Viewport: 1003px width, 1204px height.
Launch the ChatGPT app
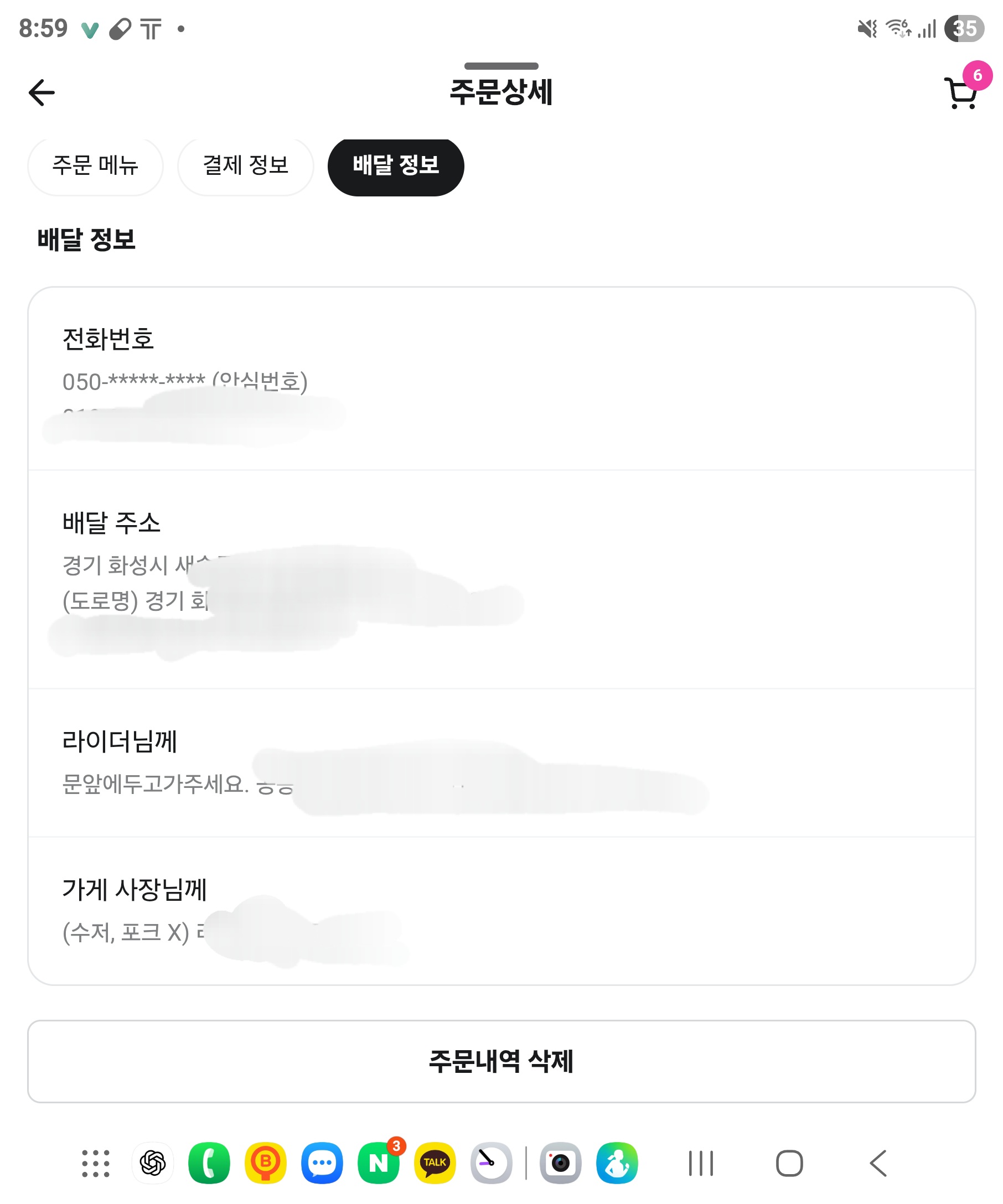(153, 1163)
